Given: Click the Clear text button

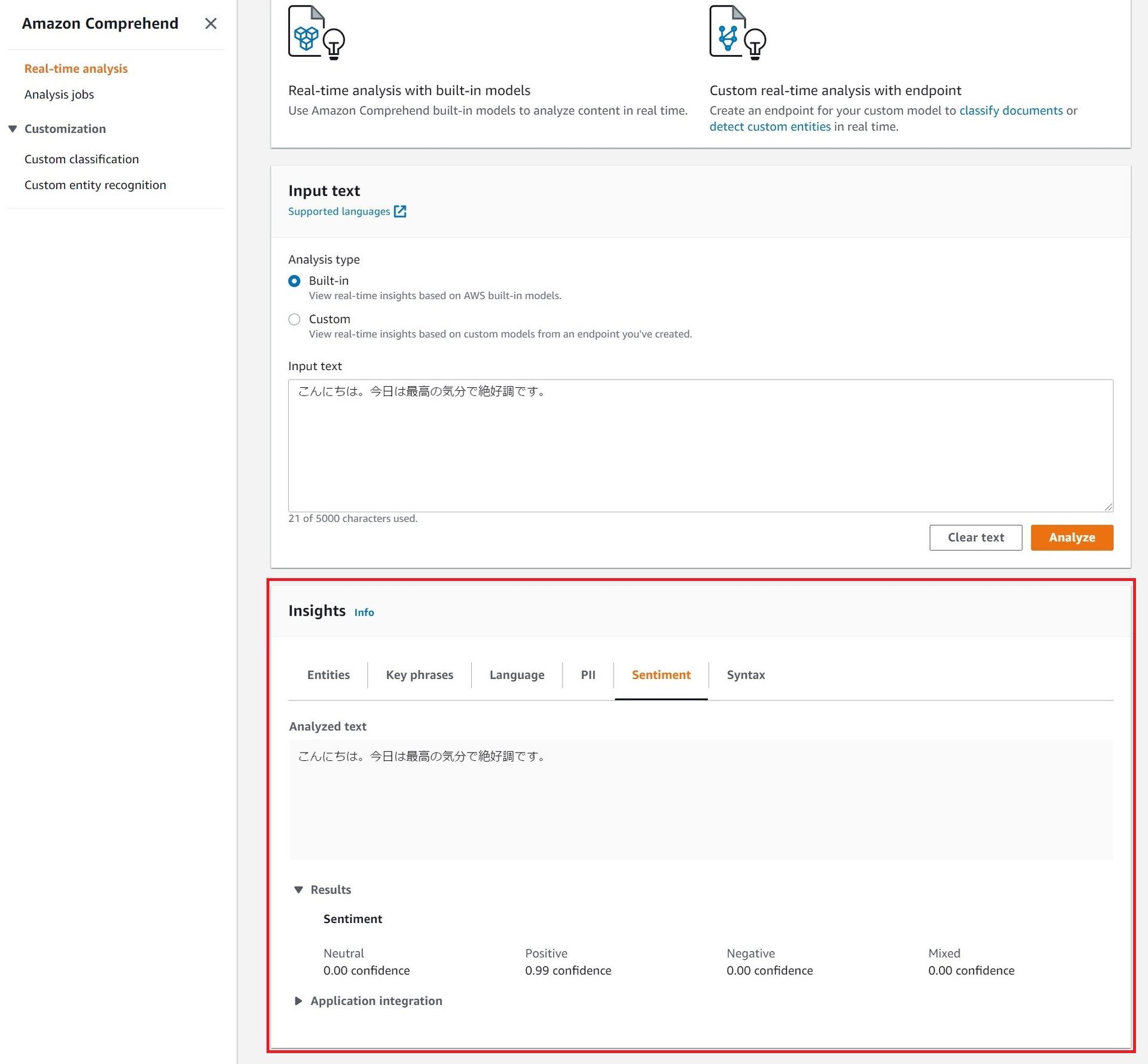Looking at the screenshot, I should (975, 537).
